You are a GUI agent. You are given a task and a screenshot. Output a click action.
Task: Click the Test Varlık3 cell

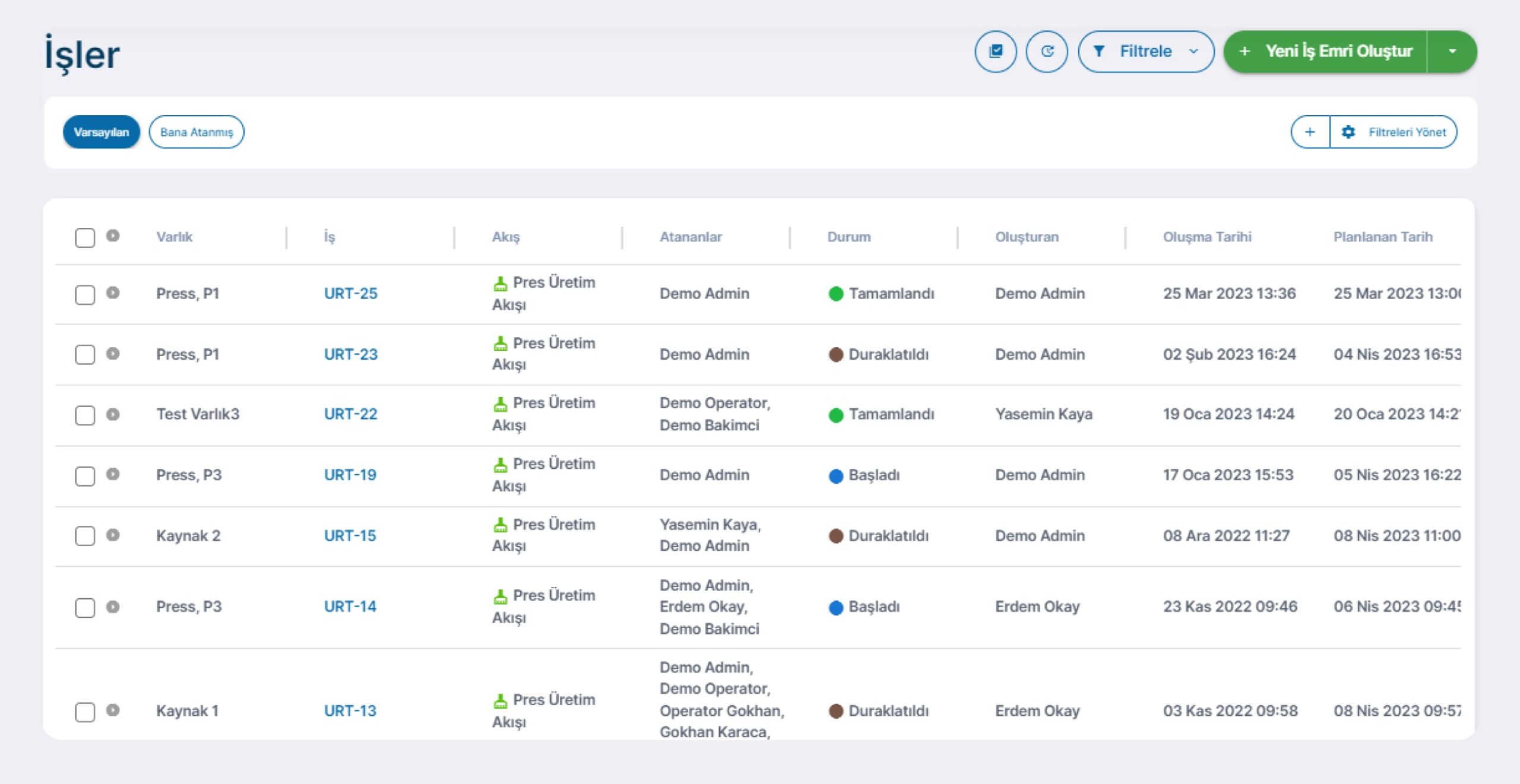point(198,414)
